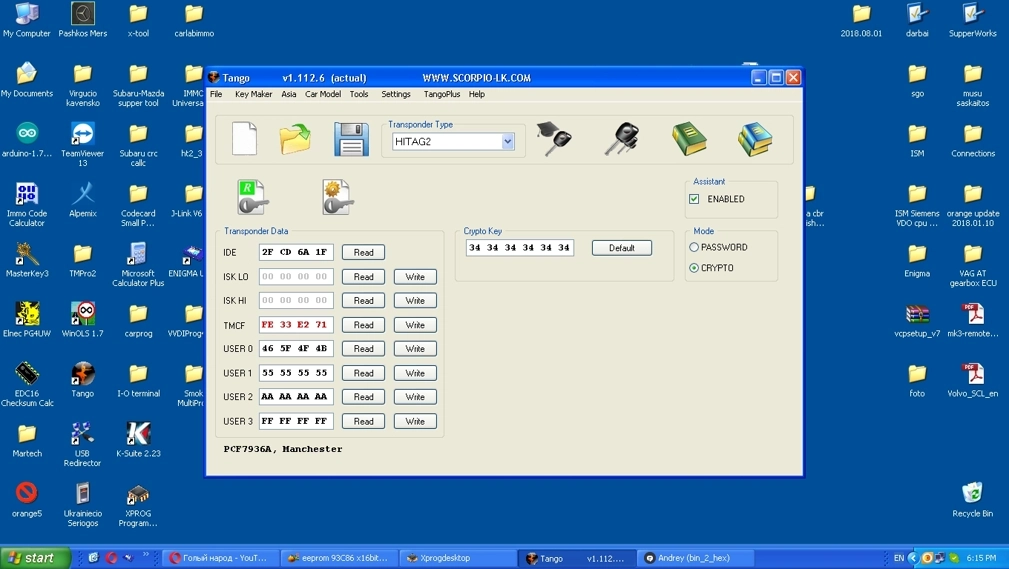Click the USER 0 value field
1009x569 pixels.
pos(296,349)
